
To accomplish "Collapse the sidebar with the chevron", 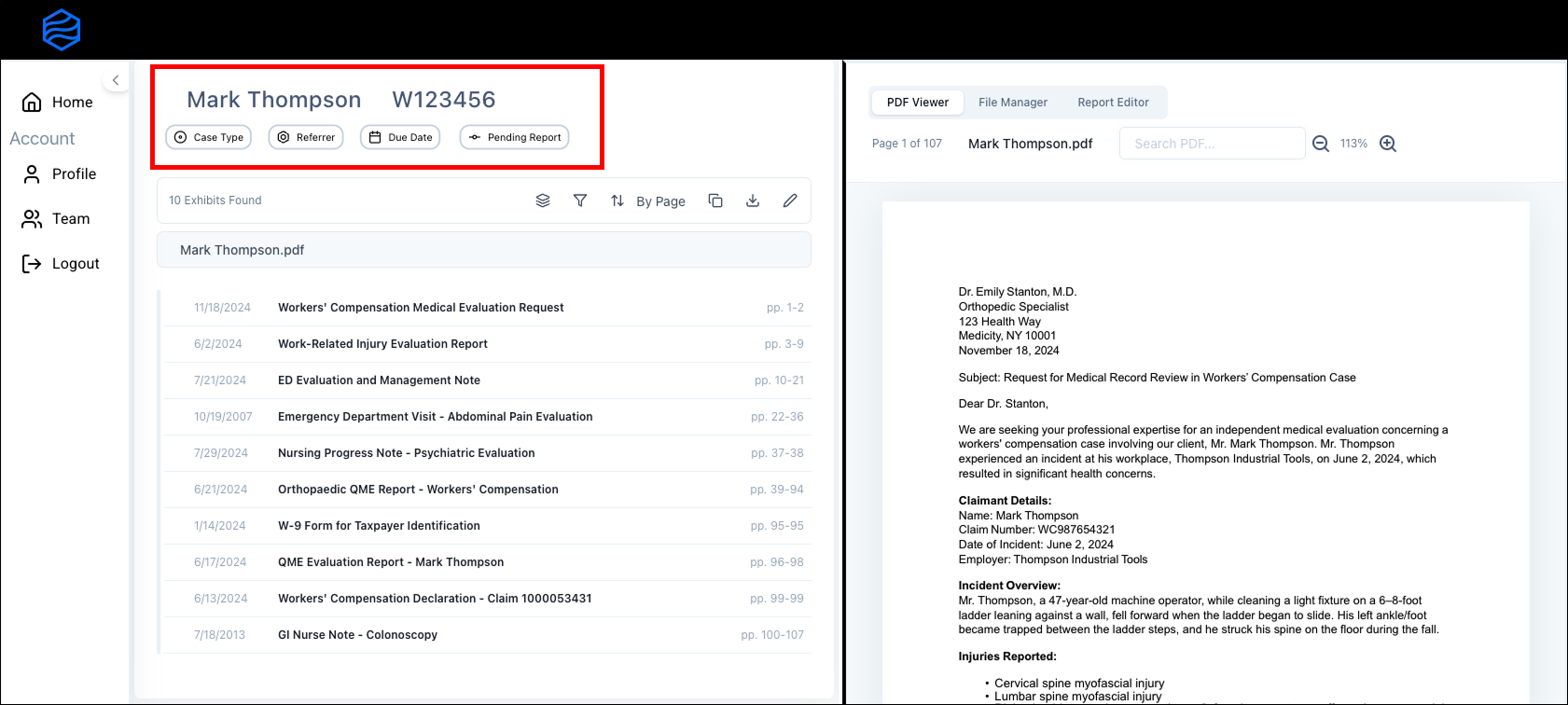I will pos(116,80).
